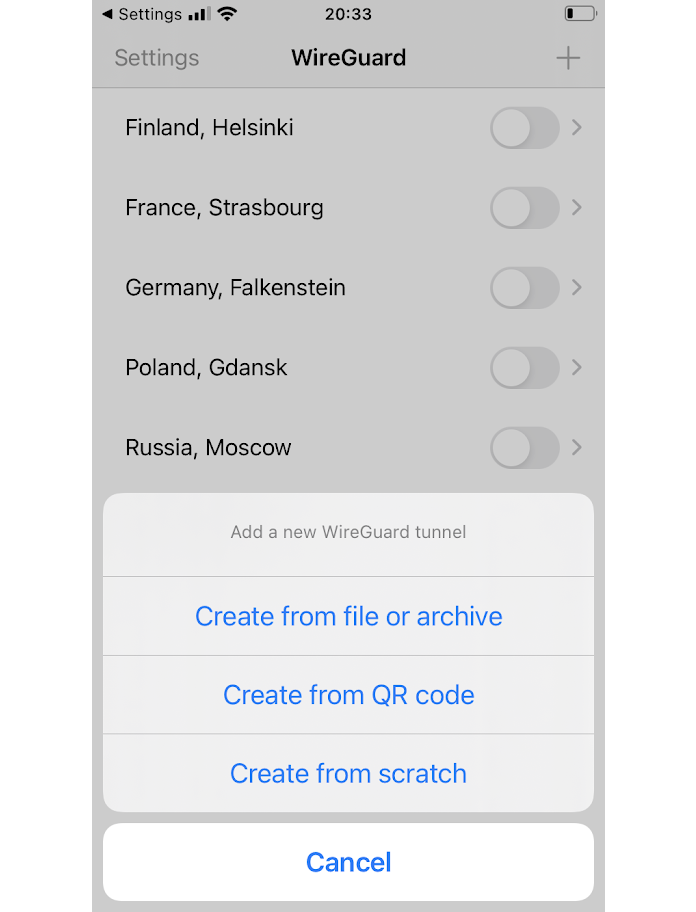This screenshot has height=912, width=696.
Task: Choose Create from QR code
Action: point(348,695)
